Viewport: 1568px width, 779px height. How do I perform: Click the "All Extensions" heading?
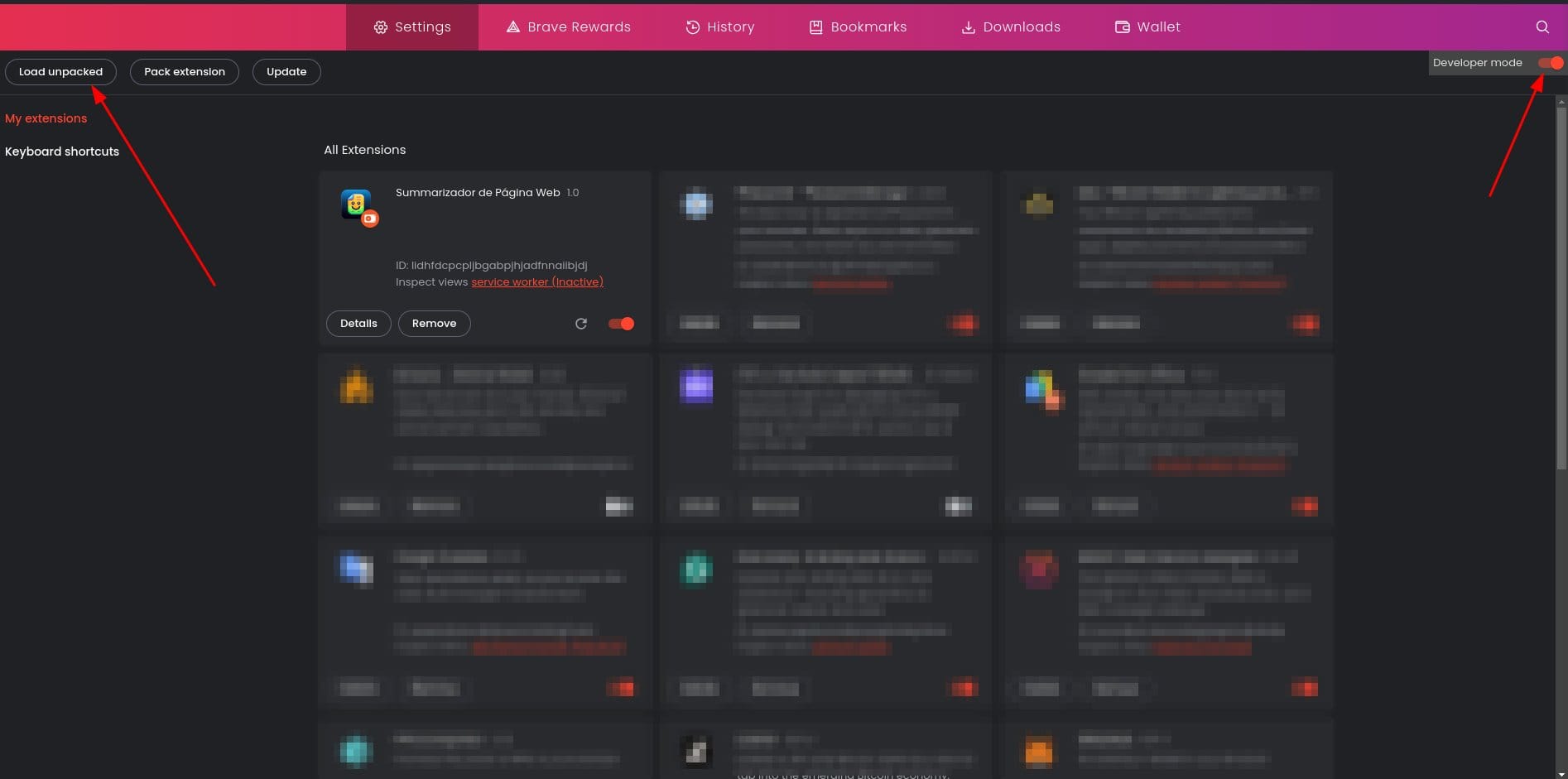point(365,150)
